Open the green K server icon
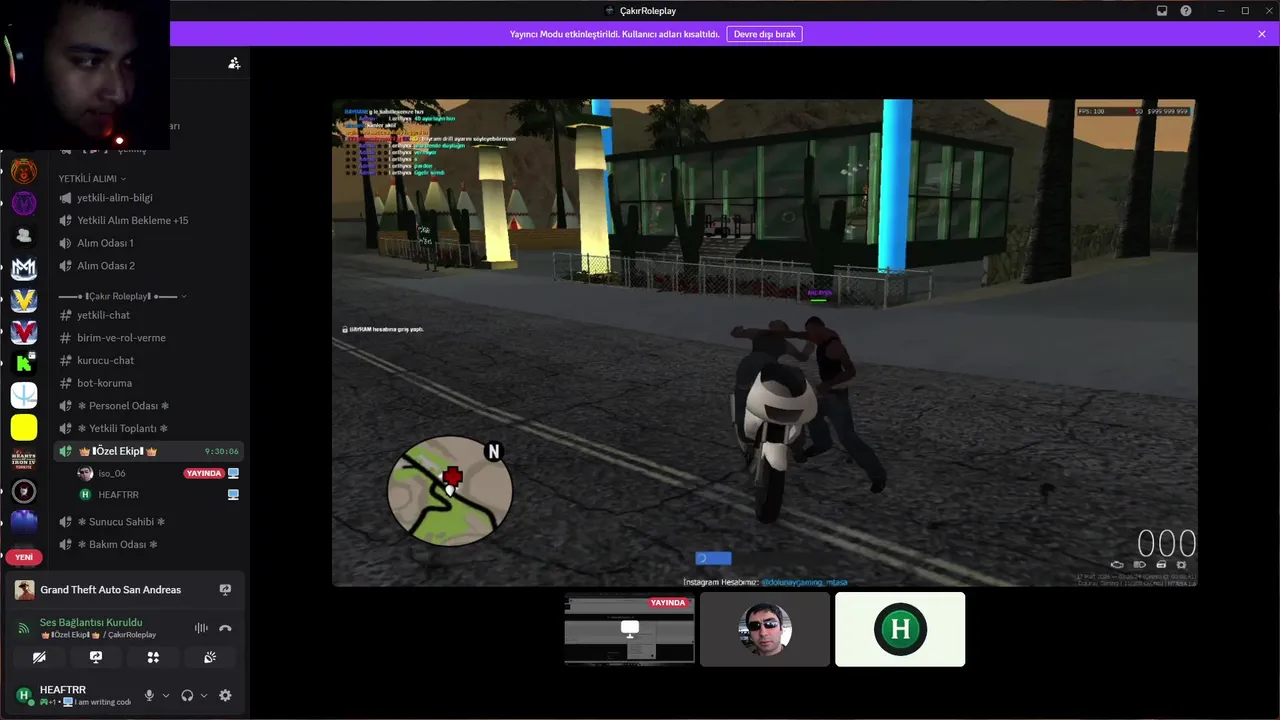The image size is (1280, 720). [24, 363]
